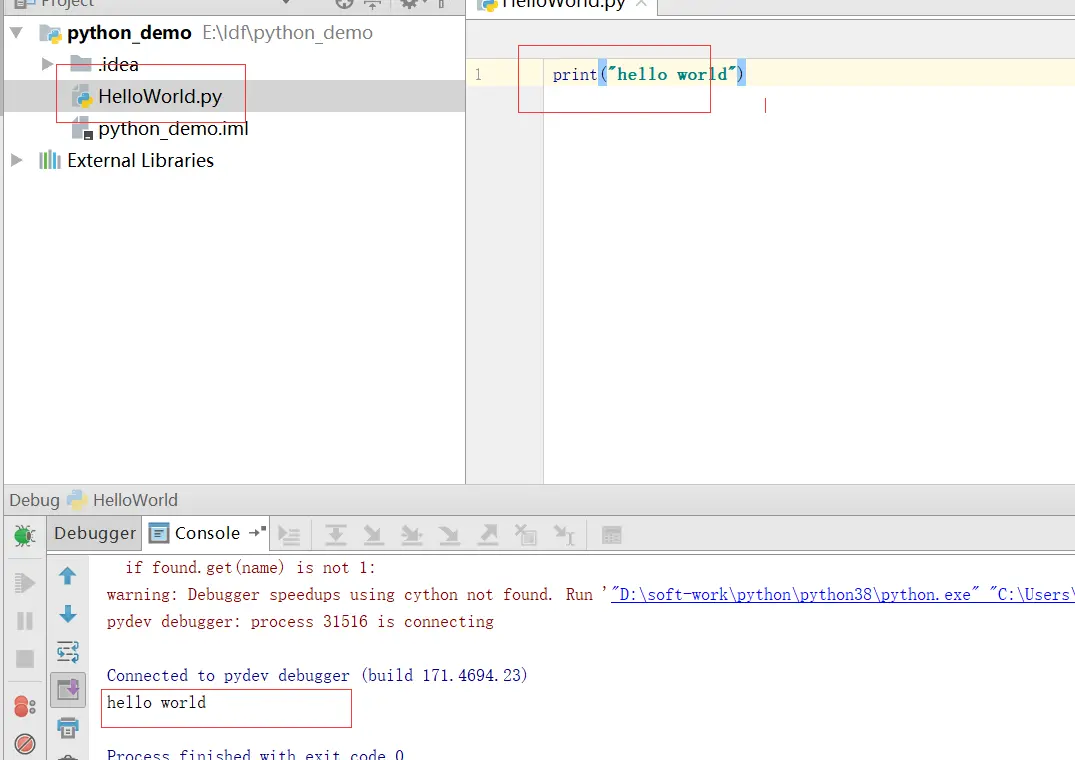Screen dimensions: 1075x760
Task: Toggle Mute Breakpoints crossed-circle icon
Action: tap(25, 744)
